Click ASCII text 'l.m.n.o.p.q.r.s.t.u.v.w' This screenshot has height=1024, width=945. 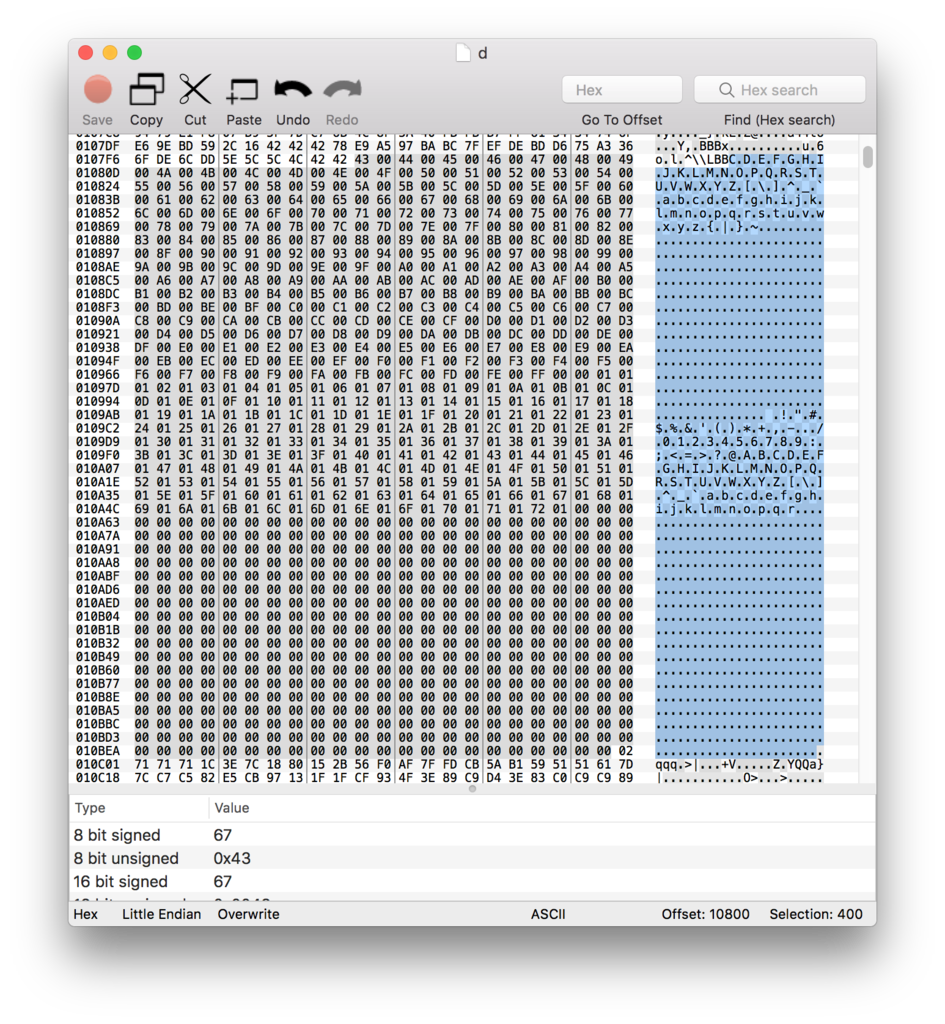coord(739,214)
